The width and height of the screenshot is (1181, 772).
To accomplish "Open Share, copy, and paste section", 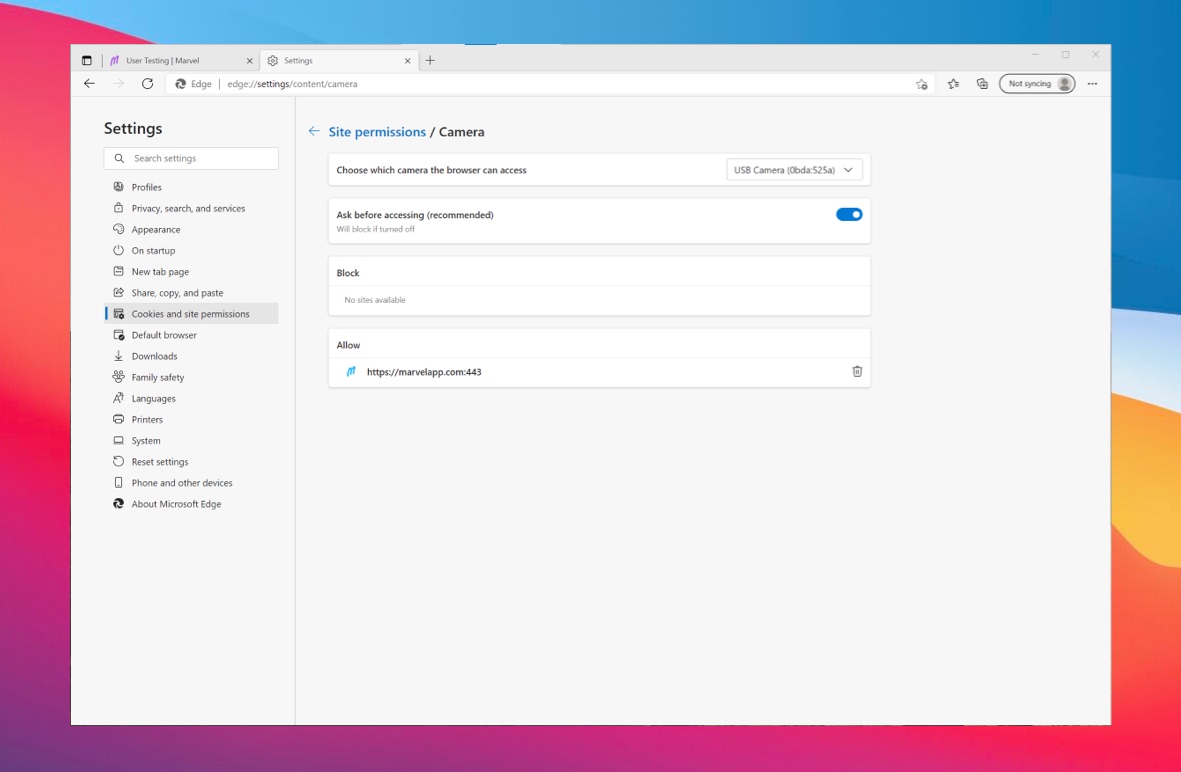I will pos(191,292).
